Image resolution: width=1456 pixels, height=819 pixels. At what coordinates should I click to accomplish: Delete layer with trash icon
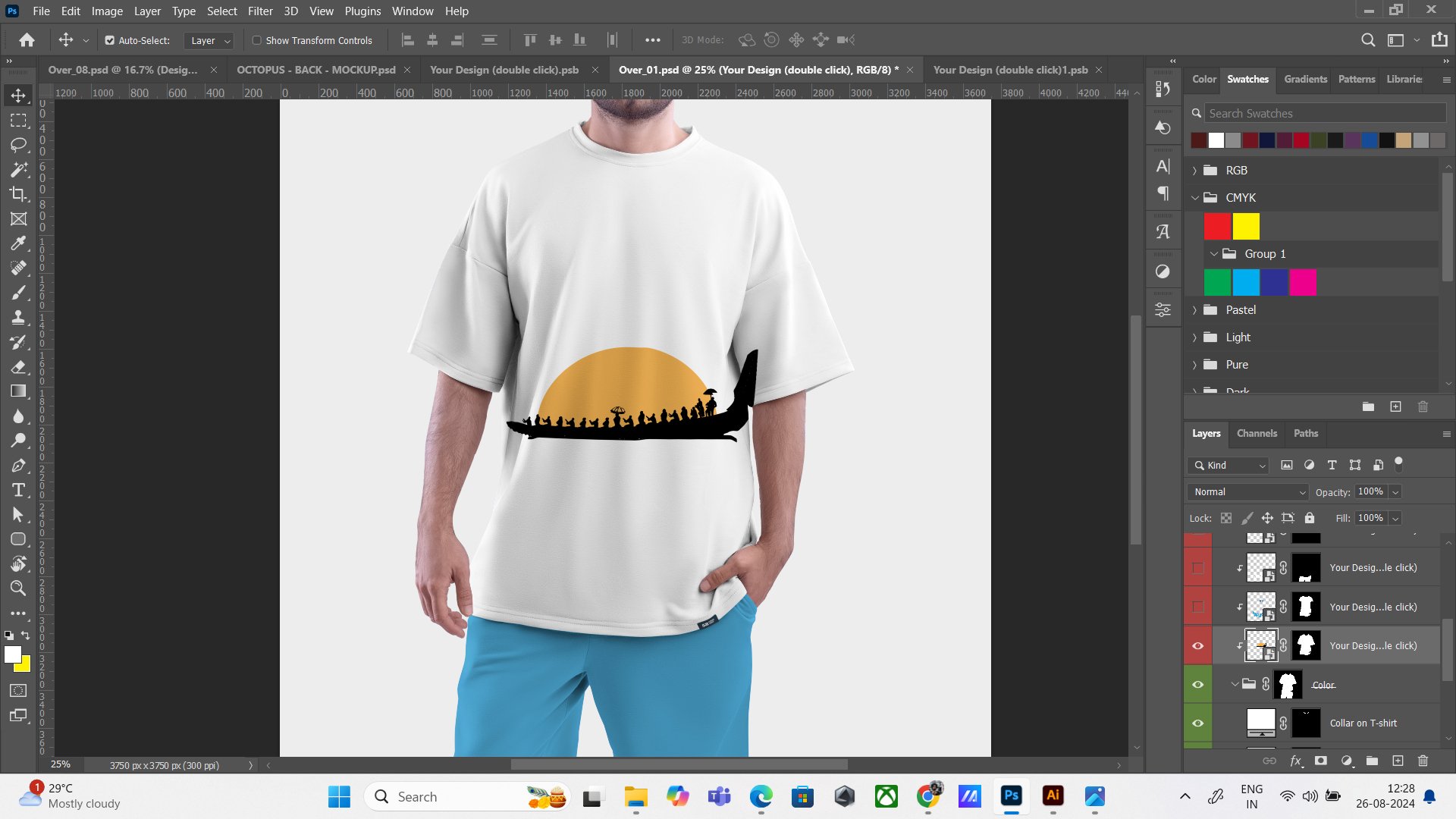pyautogui.click(x=1423, y=761)
